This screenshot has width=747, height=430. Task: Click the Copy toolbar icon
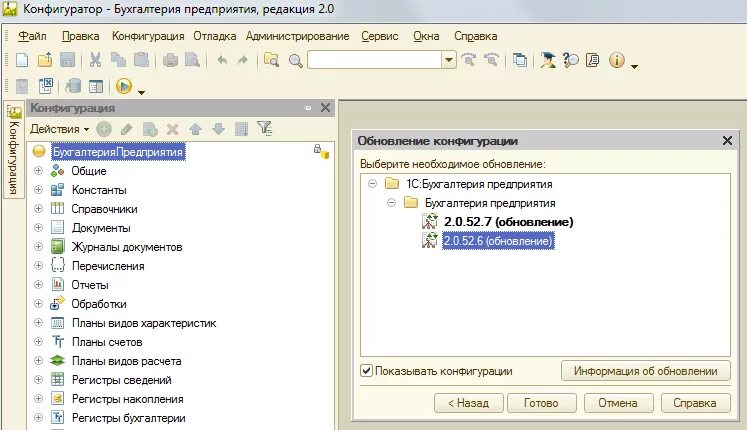click(118, 60)
